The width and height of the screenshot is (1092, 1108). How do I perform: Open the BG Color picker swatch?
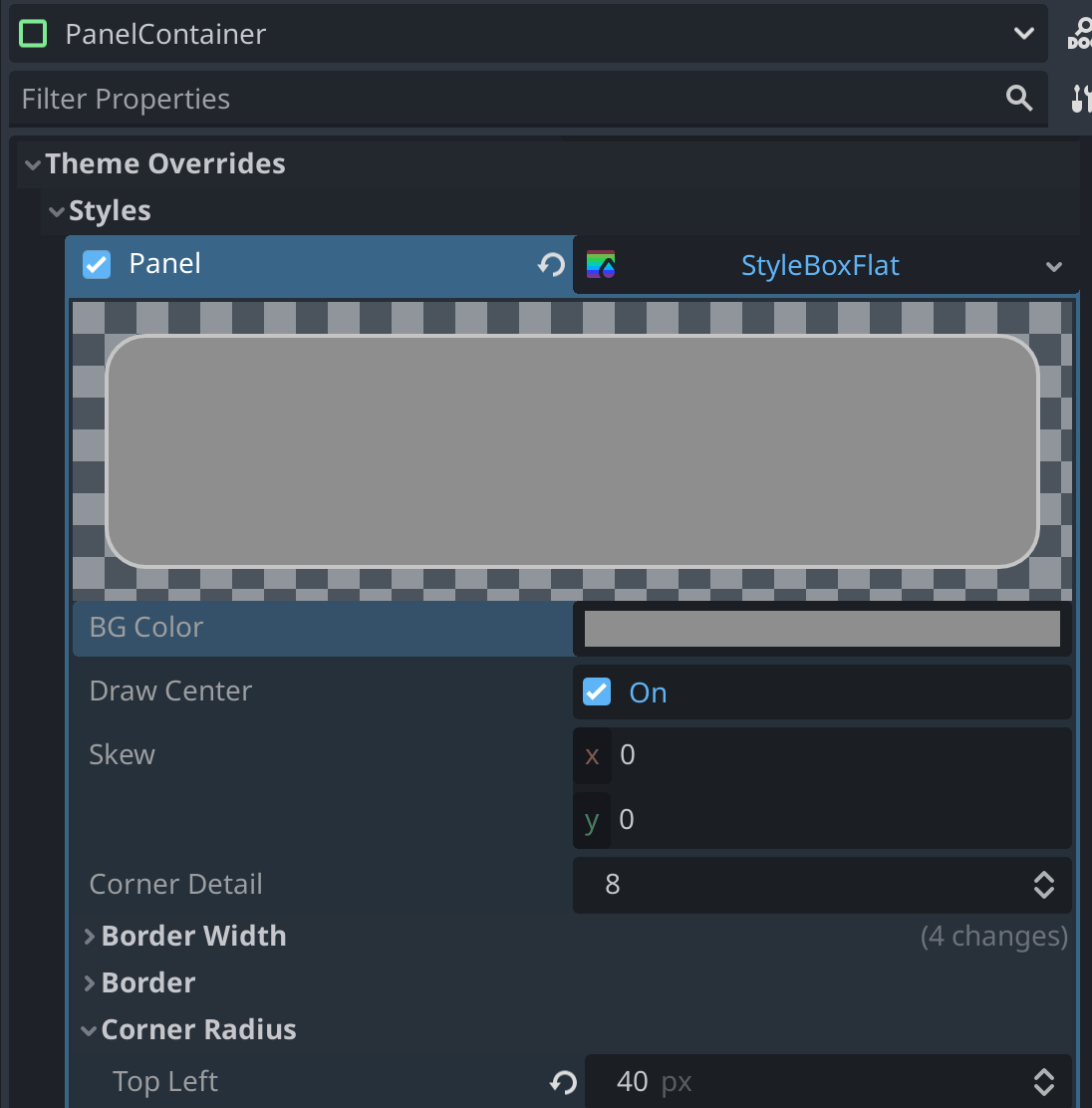coord(823,628)
